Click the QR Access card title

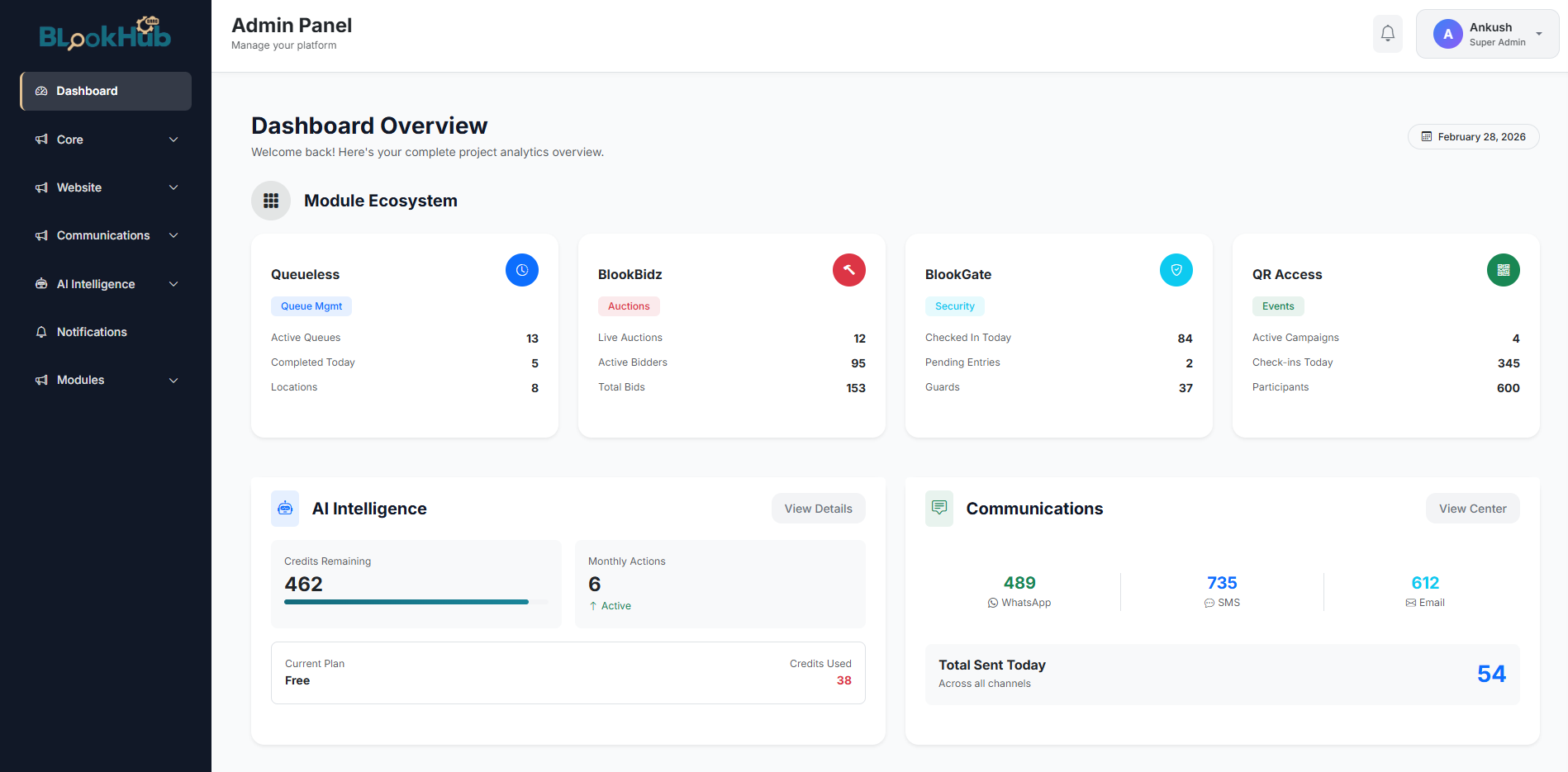[x=1287, y=274]
